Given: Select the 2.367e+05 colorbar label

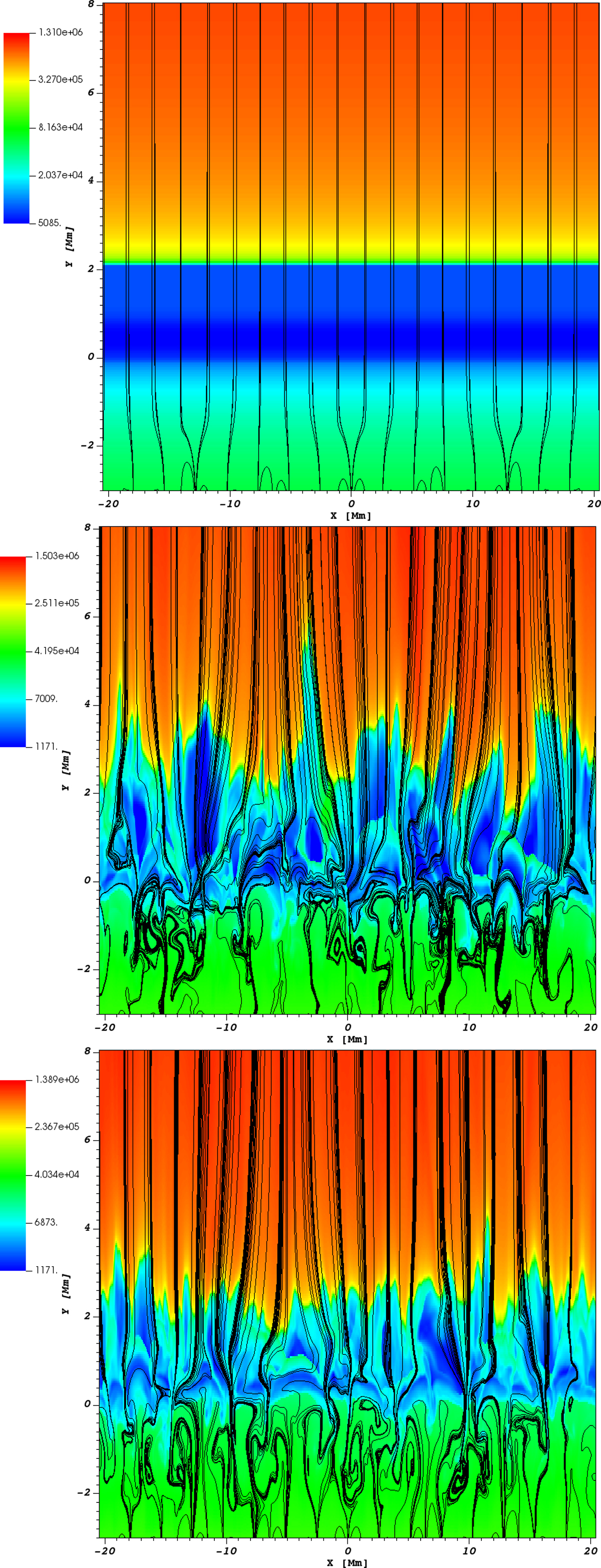Looking at the screenshot, I should (57, 1127).
